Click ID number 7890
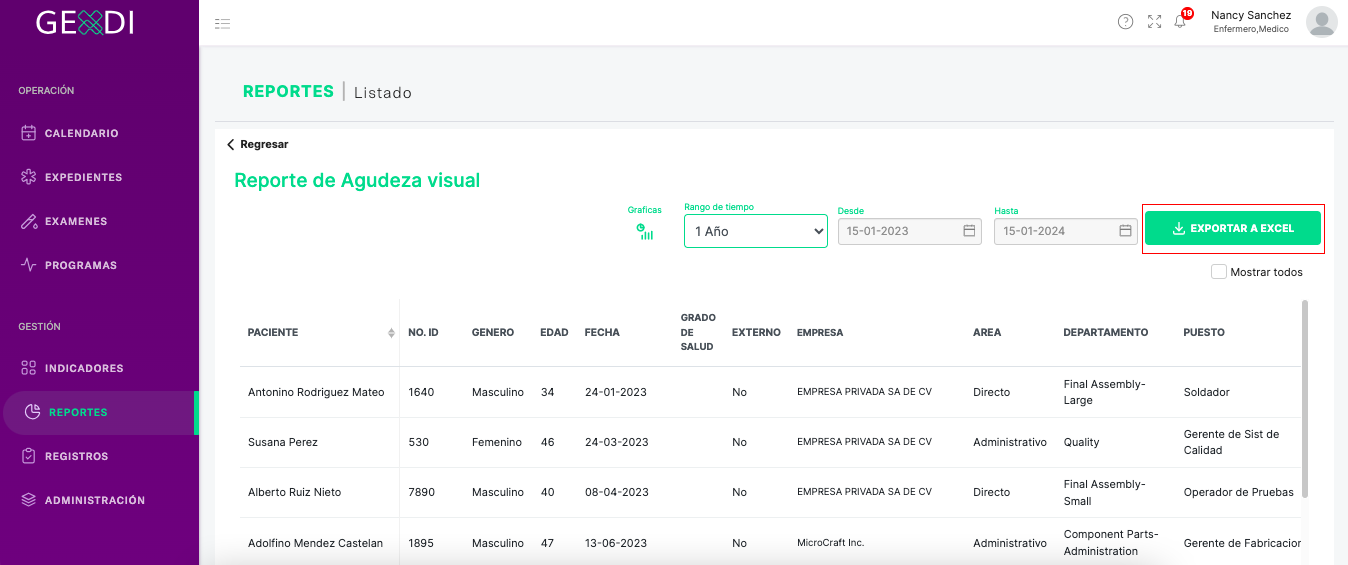Viewport: 1348px width, 565px height. (x=422, y=492)
